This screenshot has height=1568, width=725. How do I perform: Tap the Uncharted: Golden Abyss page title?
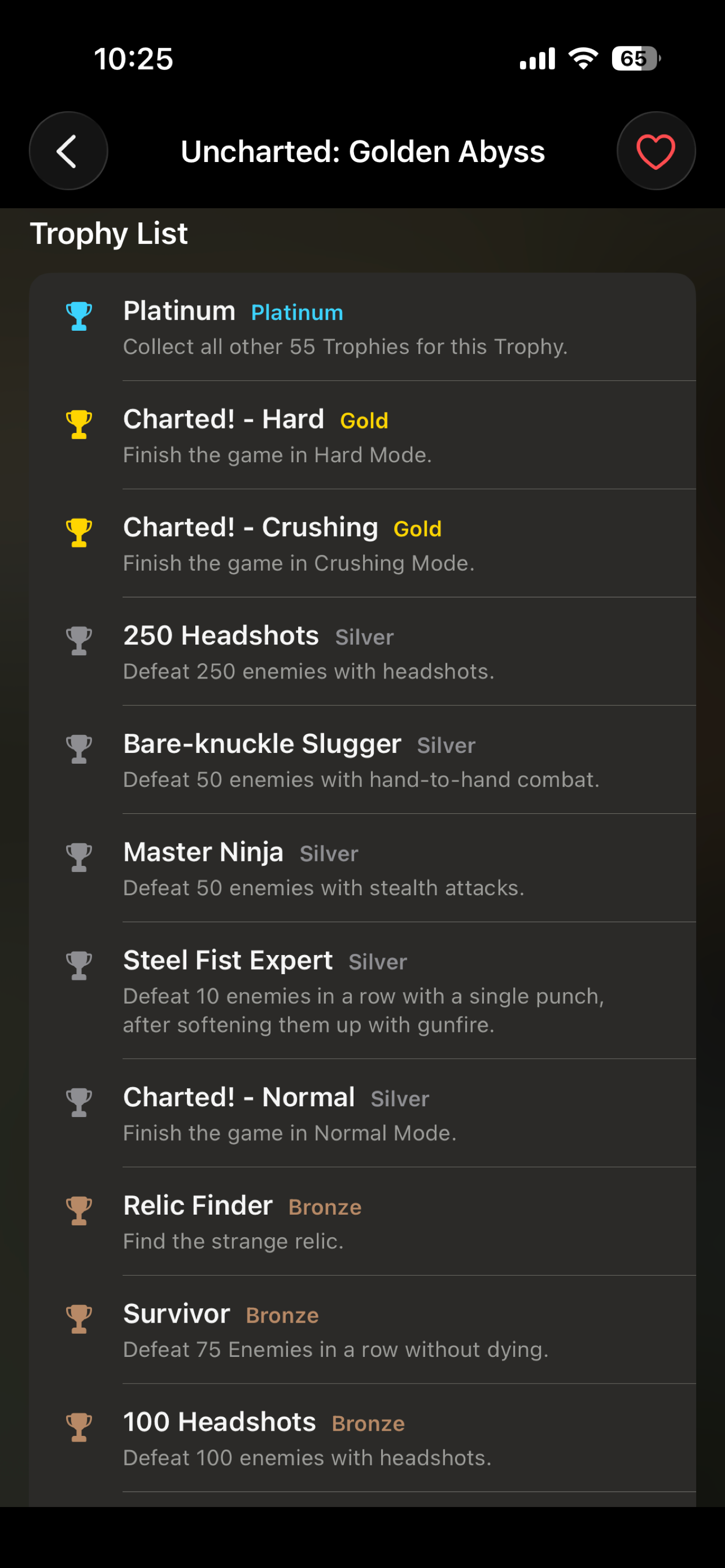[363, 152]
